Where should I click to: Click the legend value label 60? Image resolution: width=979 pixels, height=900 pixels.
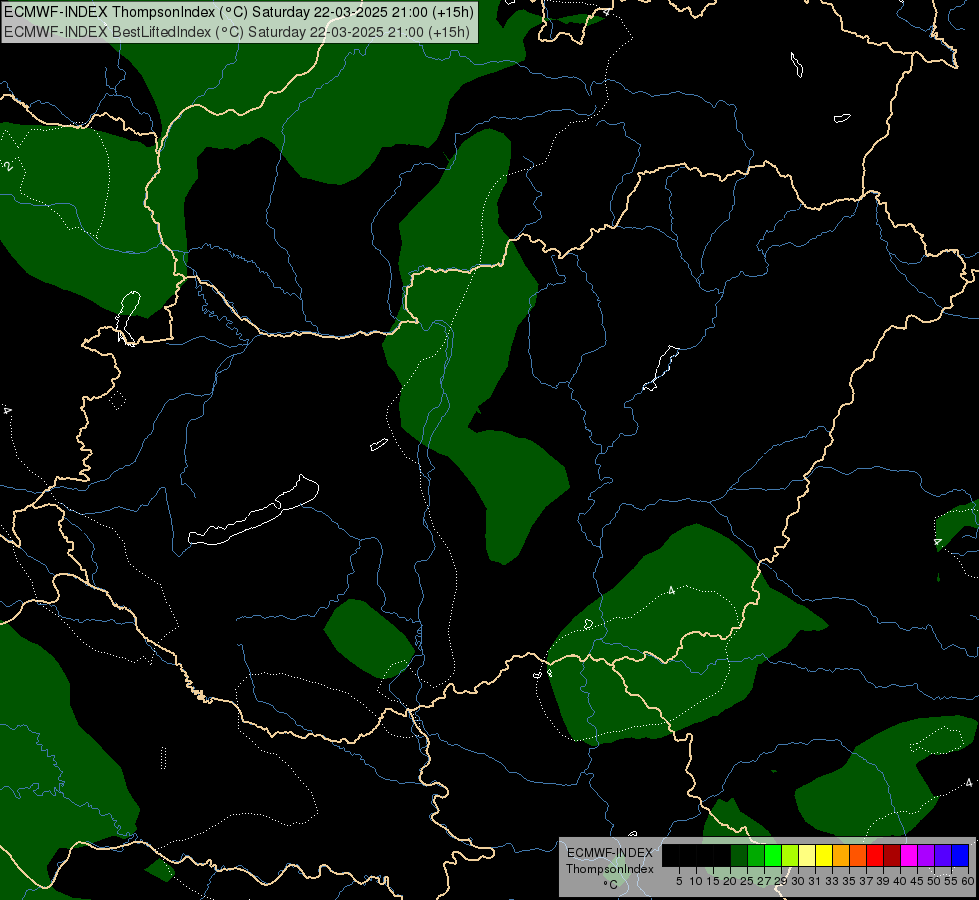968,881
